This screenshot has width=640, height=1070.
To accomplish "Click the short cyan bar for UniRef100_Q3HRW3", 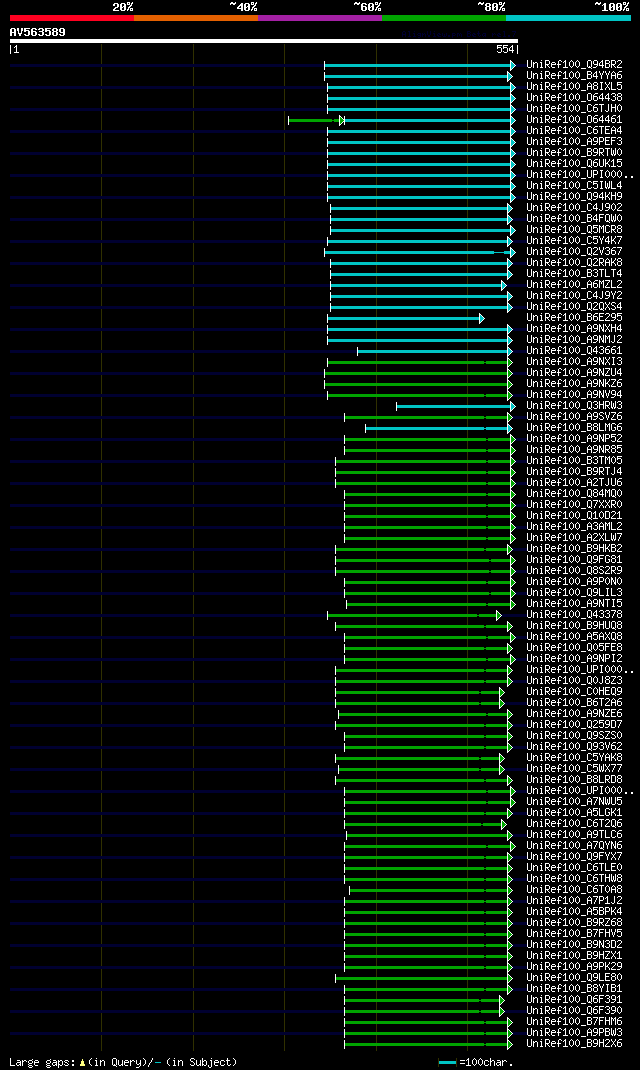I will tap(456, 407).
